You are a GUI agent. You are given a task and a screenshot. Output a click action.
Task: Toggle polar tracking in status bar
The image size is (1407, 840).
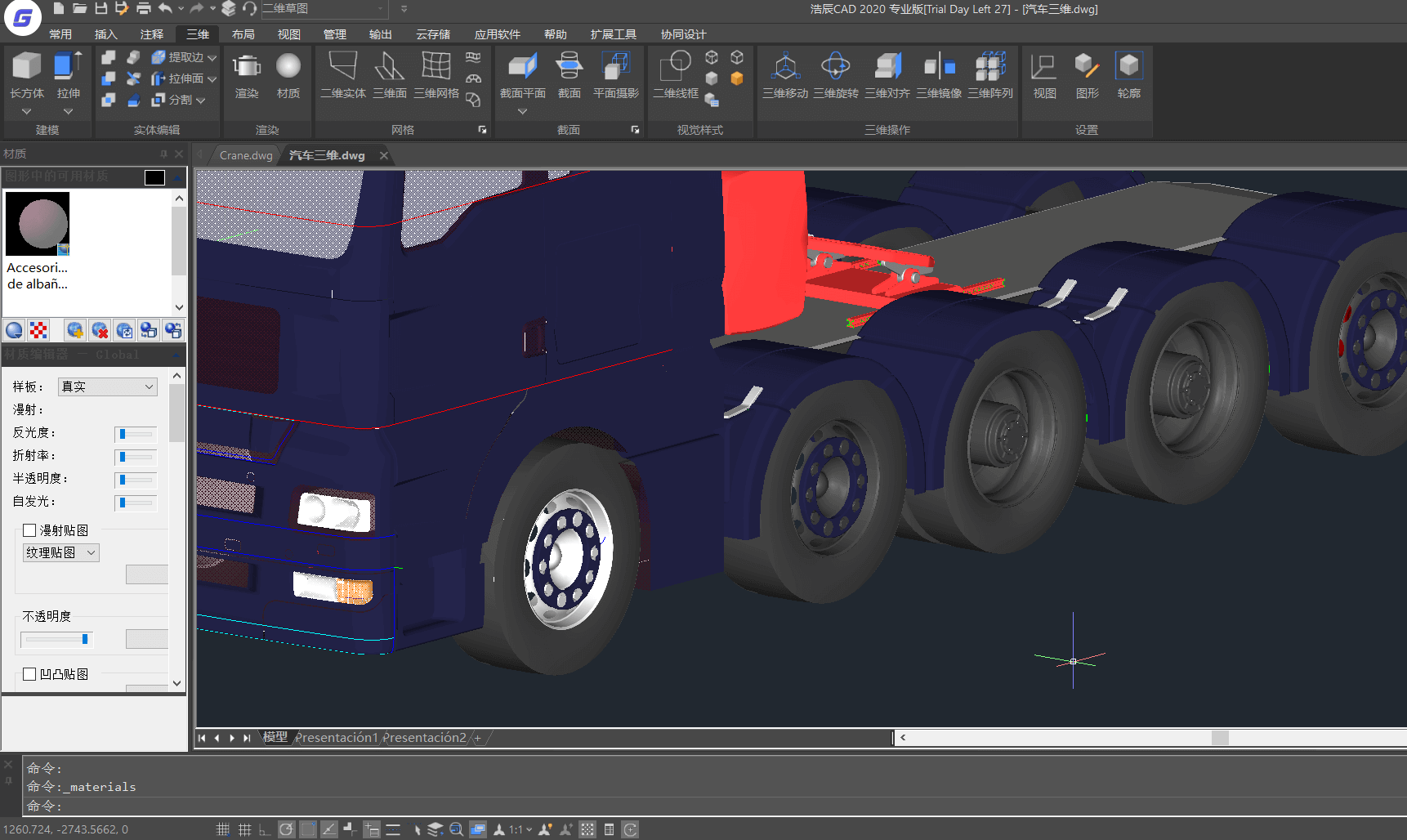click(286, 829)
